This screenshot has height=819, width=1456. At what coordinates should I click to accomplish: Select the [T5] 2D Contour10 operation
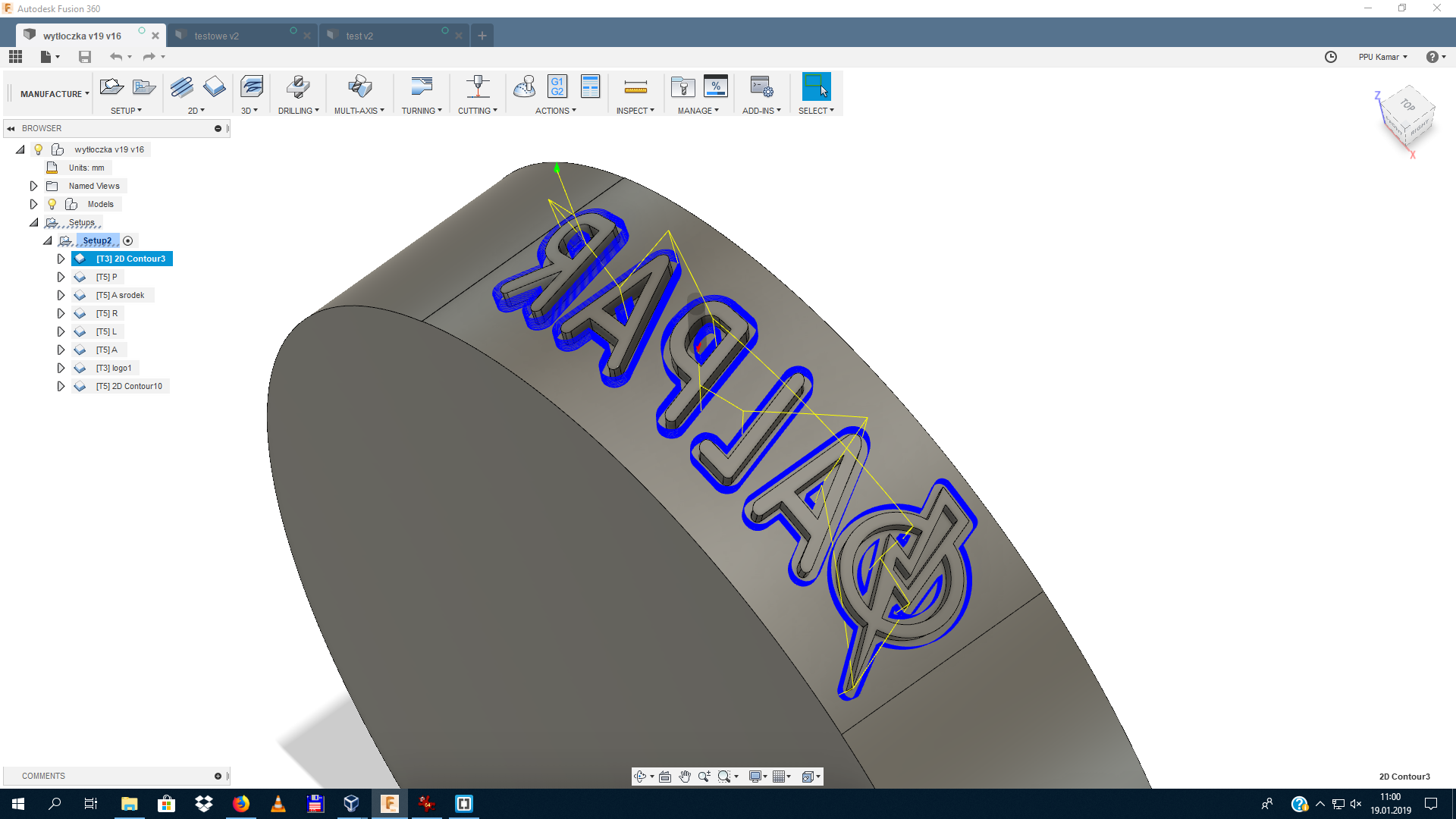pos(129,386)
